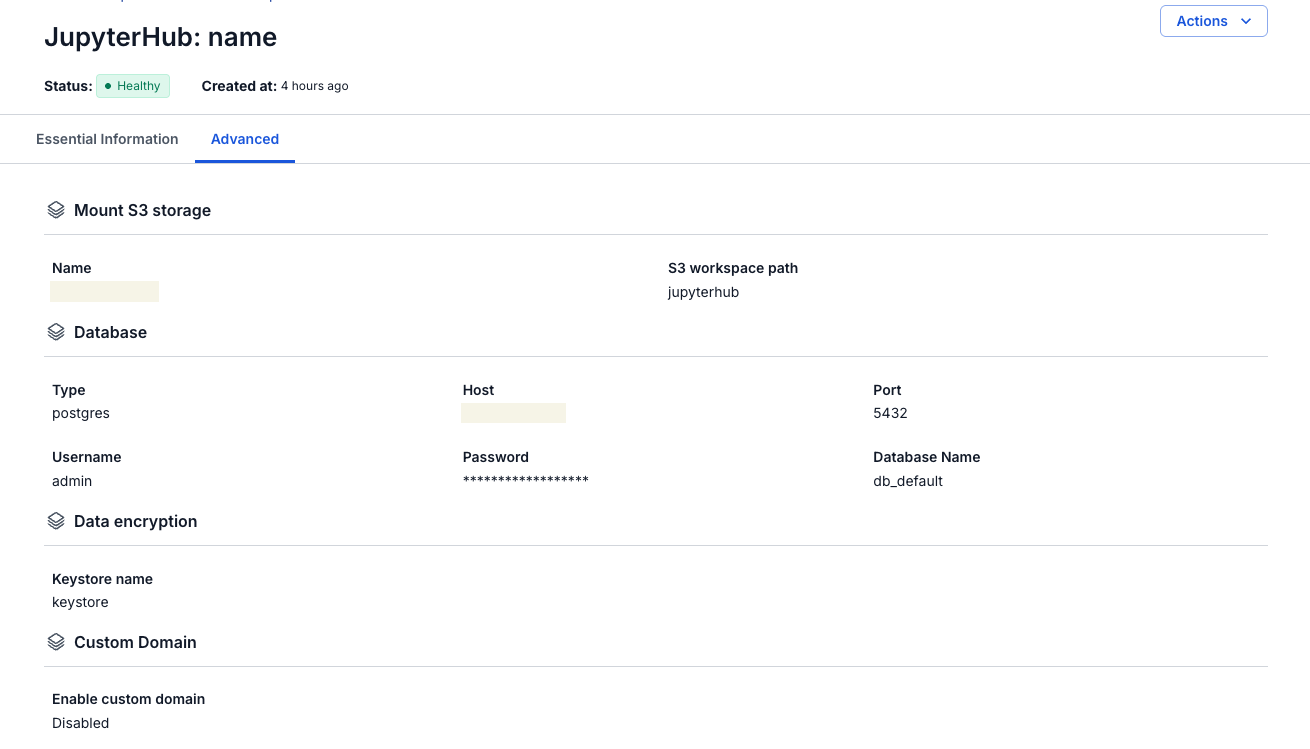Click the masked Password asterisks
The image size is (1310, 749).
click(x=526, y=480)
